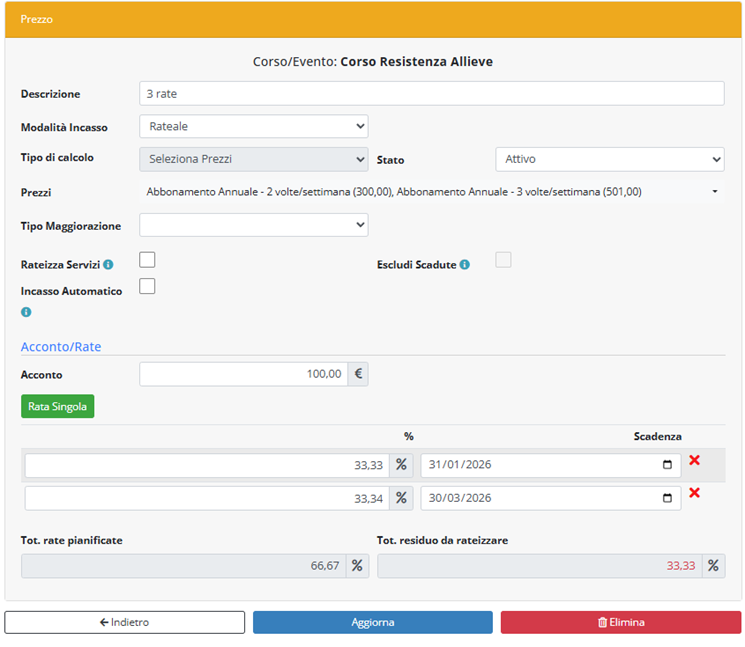Go back with the Indietro button
Screen dimensions: 745x647
[124, 622]
